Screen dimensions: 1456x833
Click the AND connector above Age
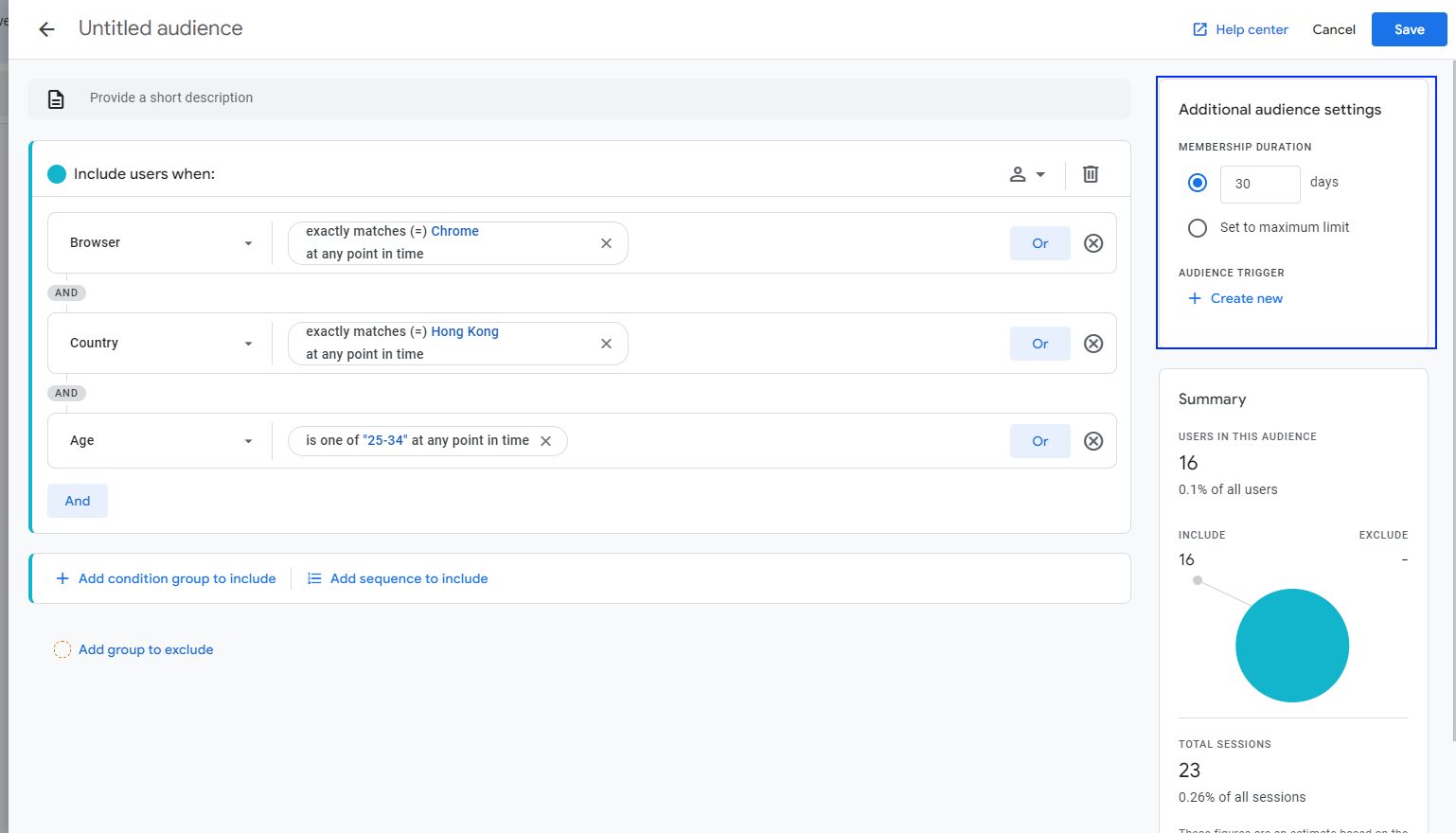[66, 394]
